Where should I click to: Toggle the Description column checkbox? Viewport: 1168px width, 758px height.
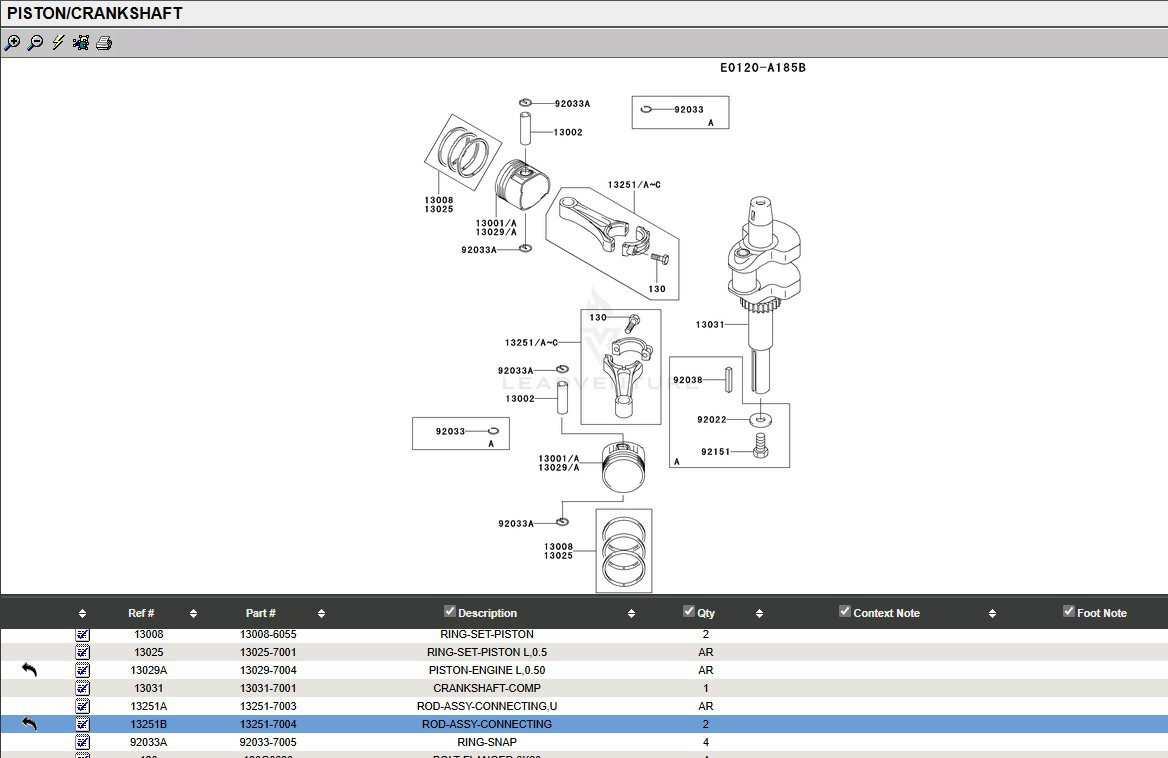point(450,612)
